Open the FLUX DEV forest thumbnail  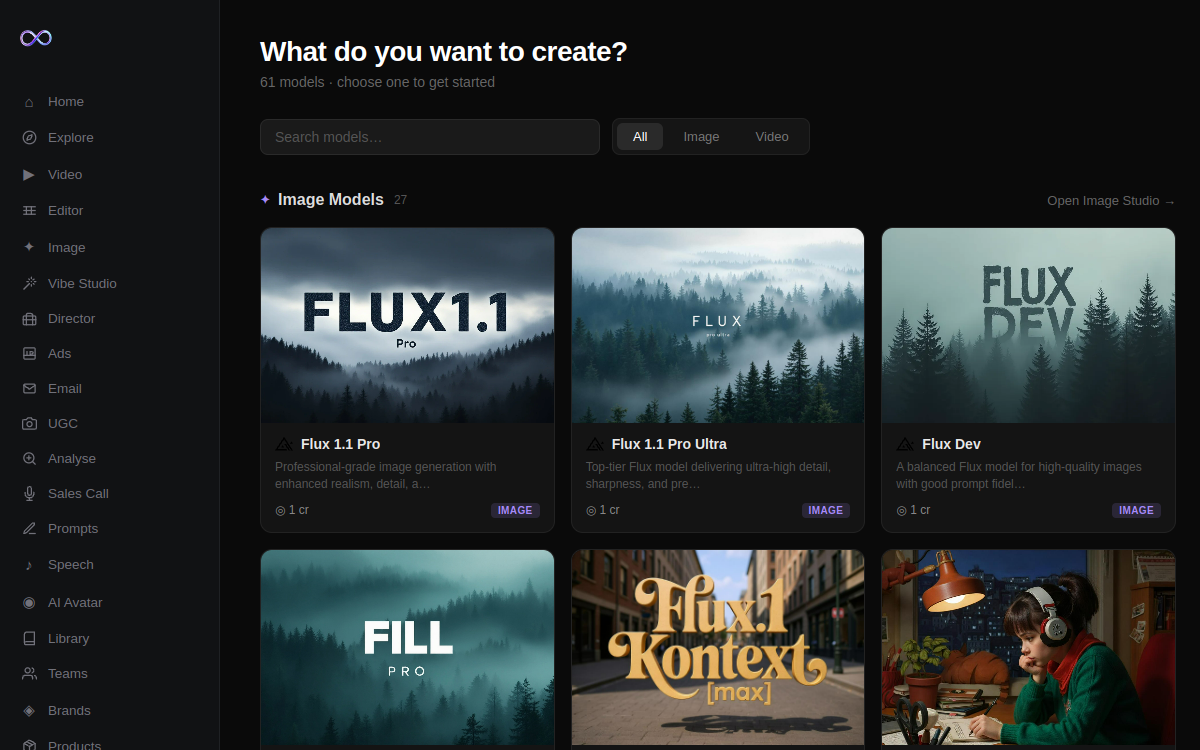pos(1028,325)
